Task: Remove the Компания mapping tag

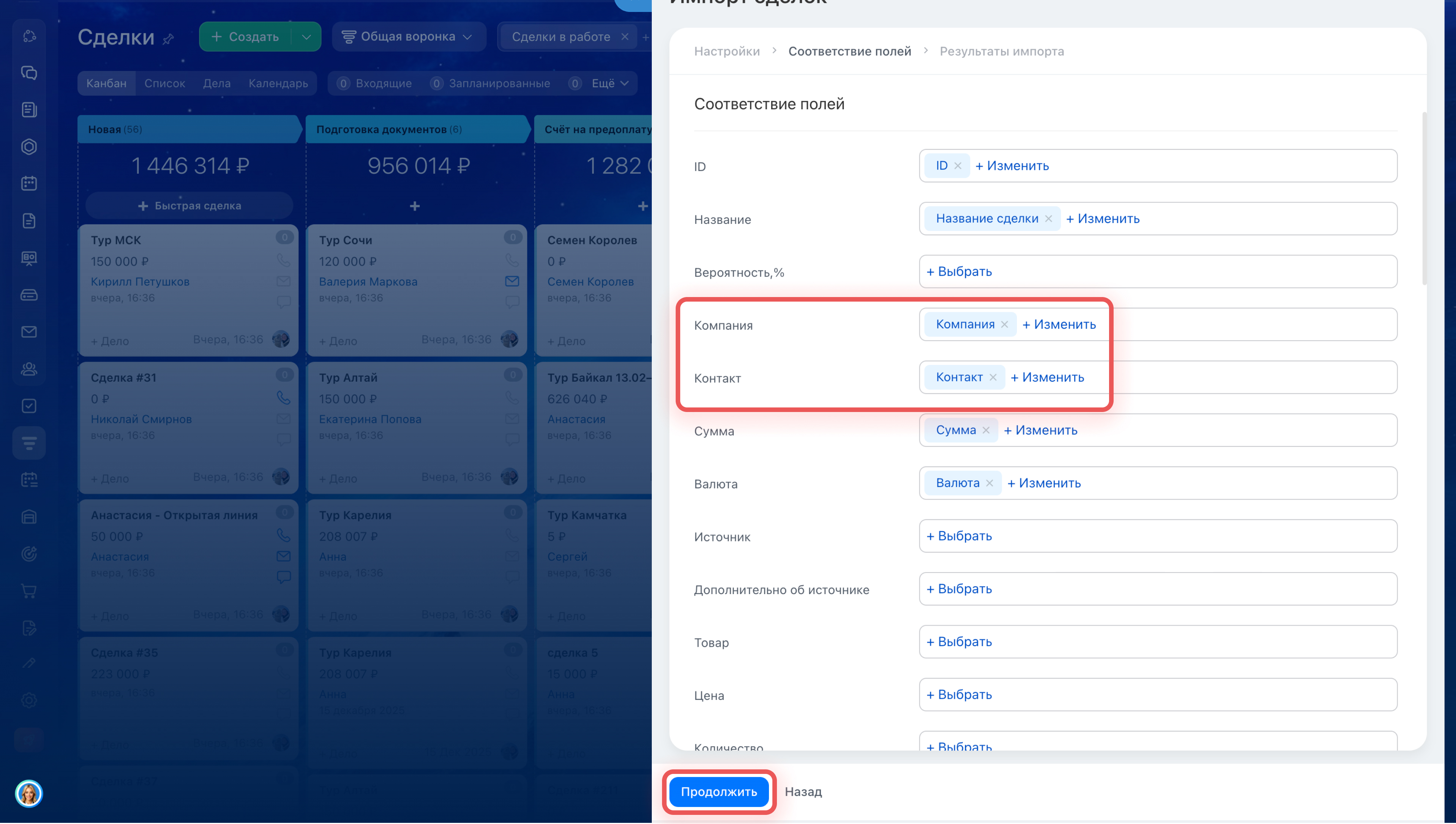Action: tap(1004, 325)
